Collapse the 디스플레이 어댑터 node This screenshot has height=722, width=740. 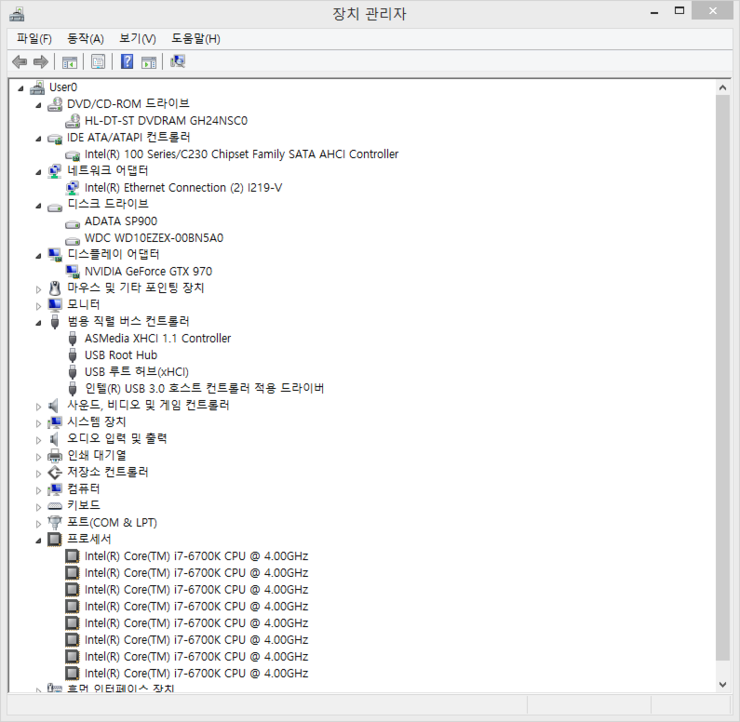[x=38, y=256]
